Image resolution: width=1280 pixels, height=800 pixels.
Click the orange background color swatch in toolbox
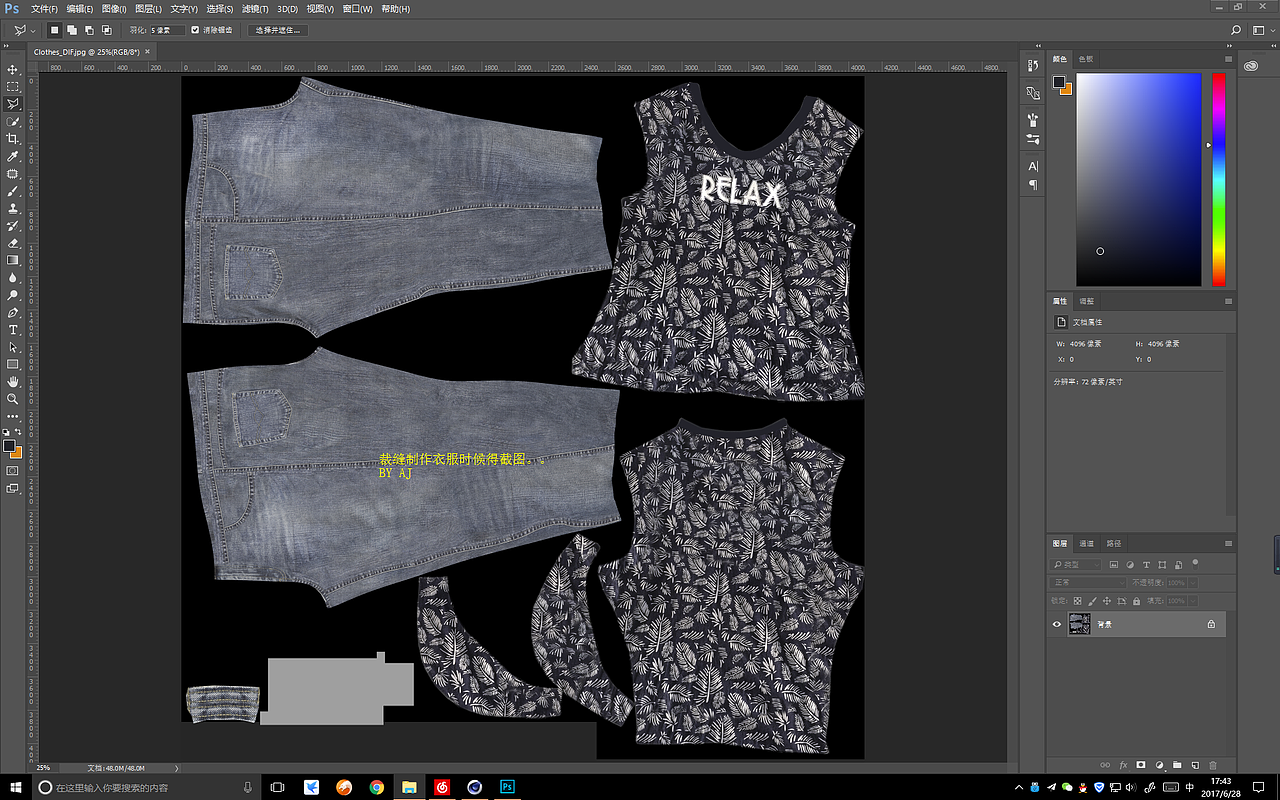(x=18, y=454)
